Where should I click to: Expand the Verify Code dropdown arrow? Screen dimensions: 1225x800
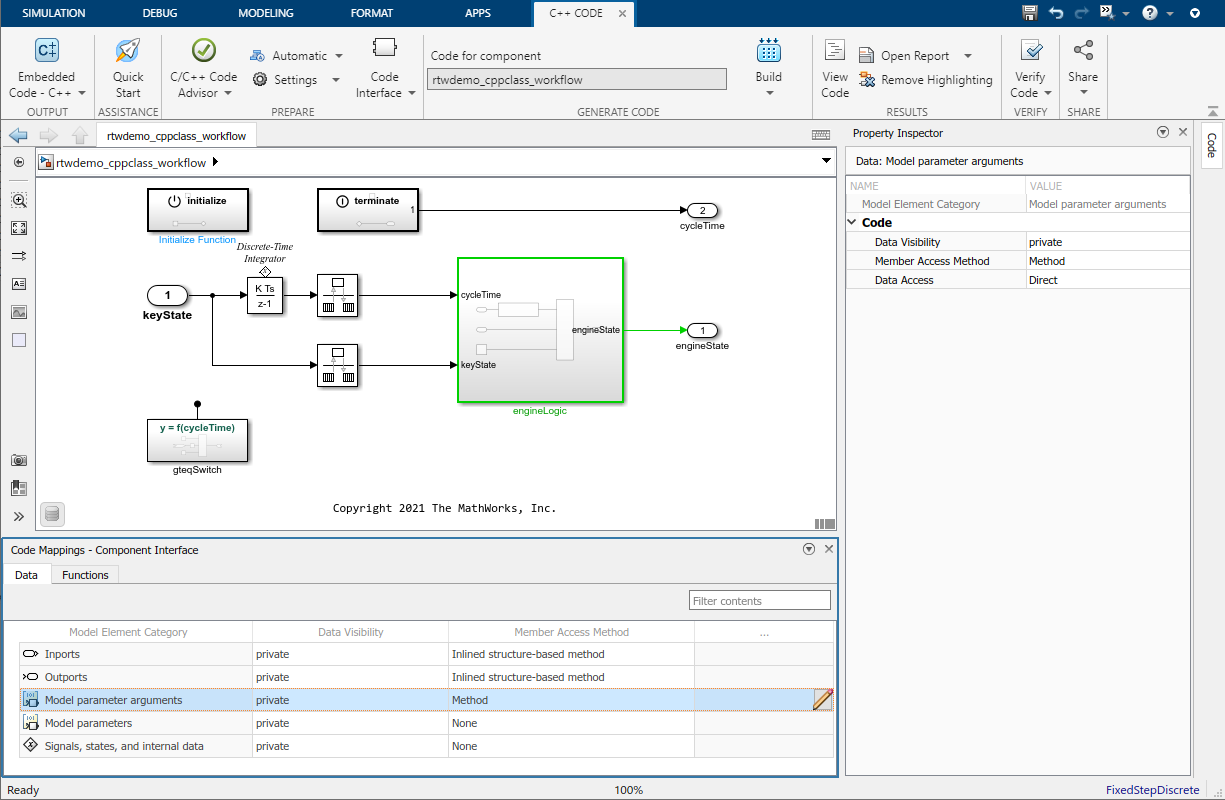click(1046, 92)
